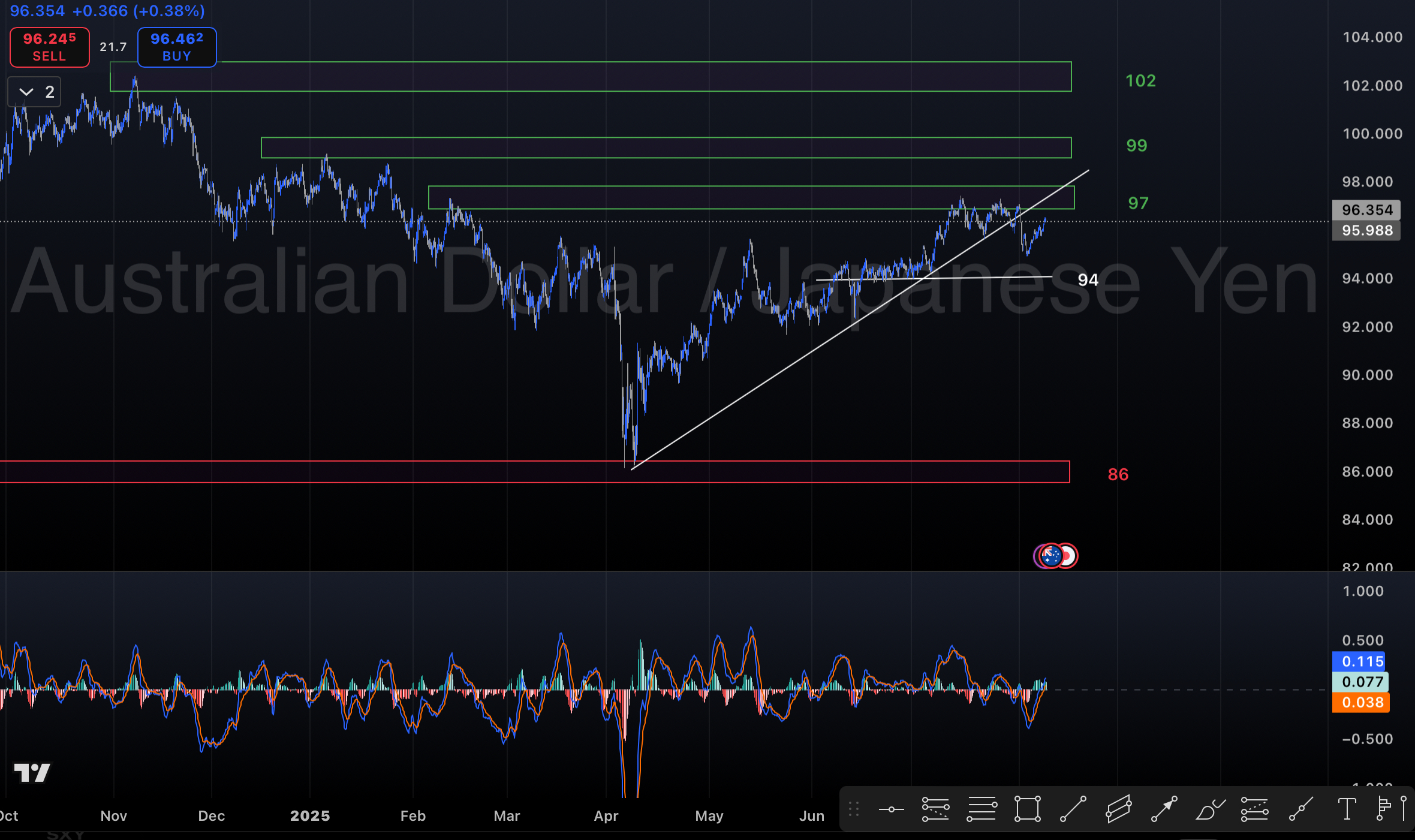Image resolution: width=1415 pixels, height=840 pixels.
Task: Click the BUY 96.462 button
Action: pos(177,47)
